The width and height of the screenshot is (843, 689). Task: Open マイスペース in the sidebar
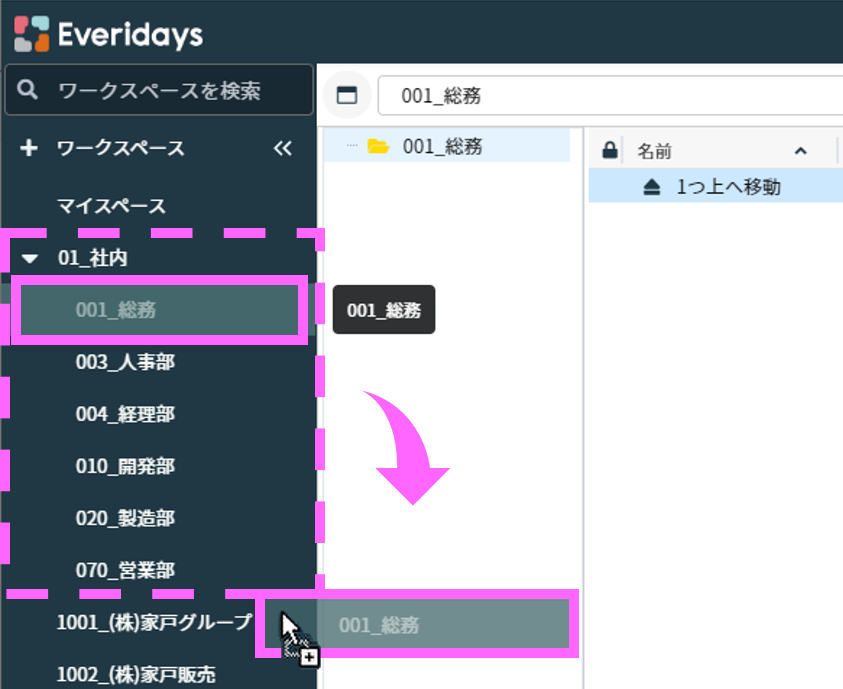(x=111, y=206)
